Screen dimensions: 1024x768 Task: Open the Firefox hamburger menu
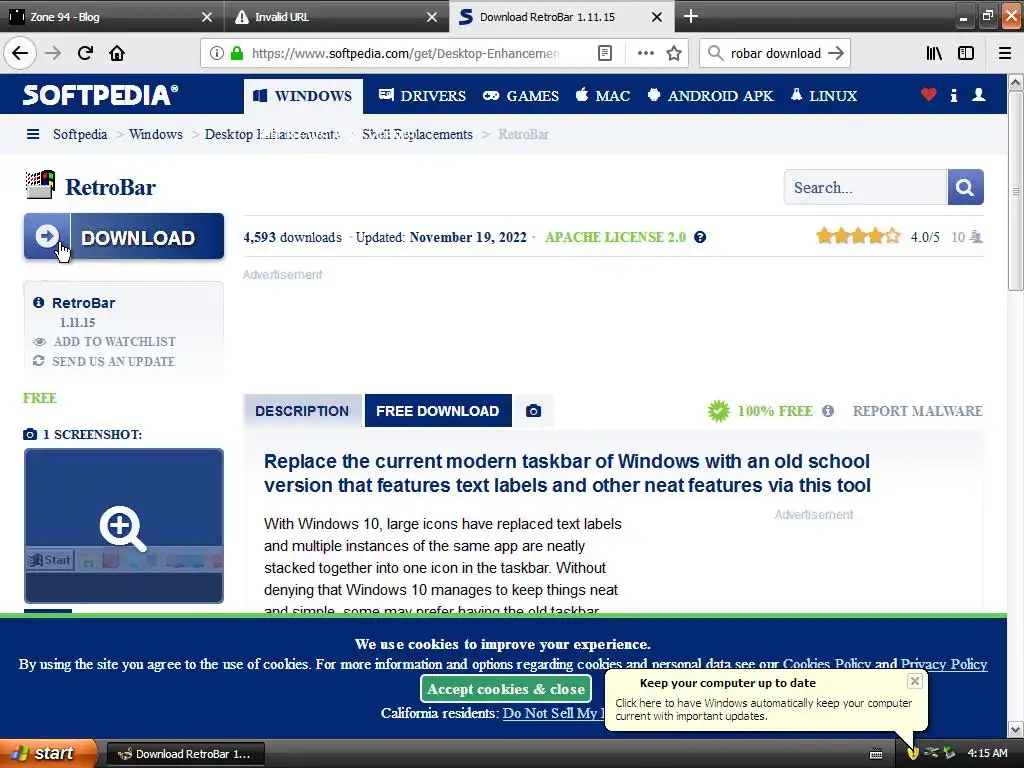1005,53
